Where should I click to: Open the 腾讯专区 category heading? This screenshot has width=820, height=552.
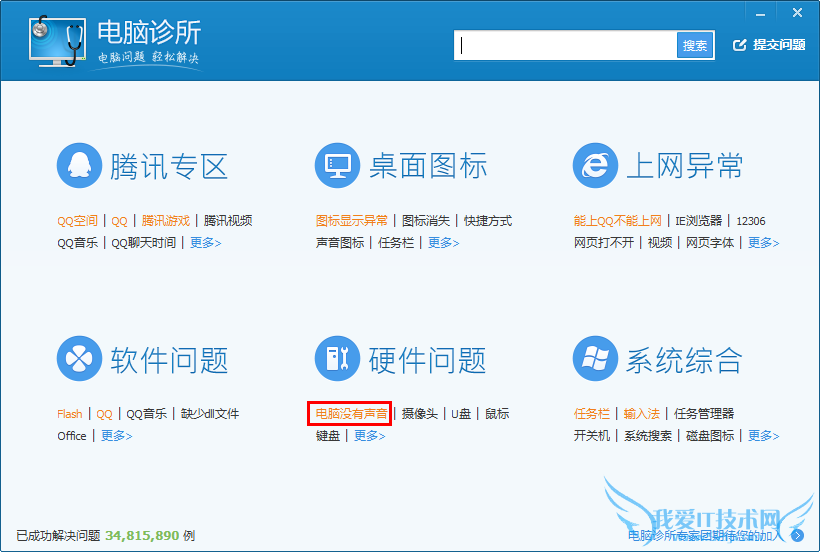tap(169, 167)
